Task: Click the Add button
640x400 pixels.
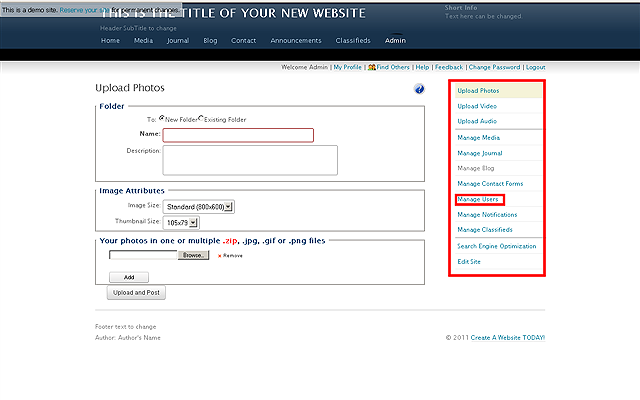Action: (129, 277)
